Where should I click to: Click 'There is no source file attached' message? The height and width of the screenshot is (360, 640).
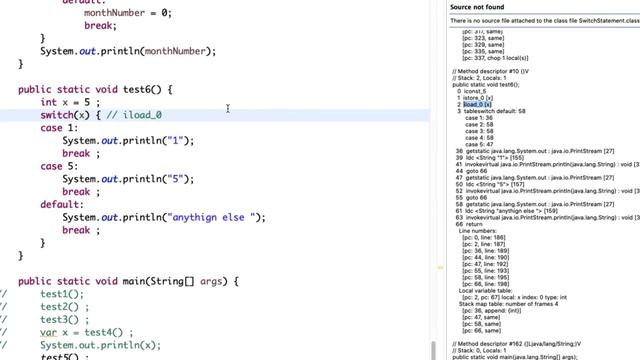click(544, 20)
